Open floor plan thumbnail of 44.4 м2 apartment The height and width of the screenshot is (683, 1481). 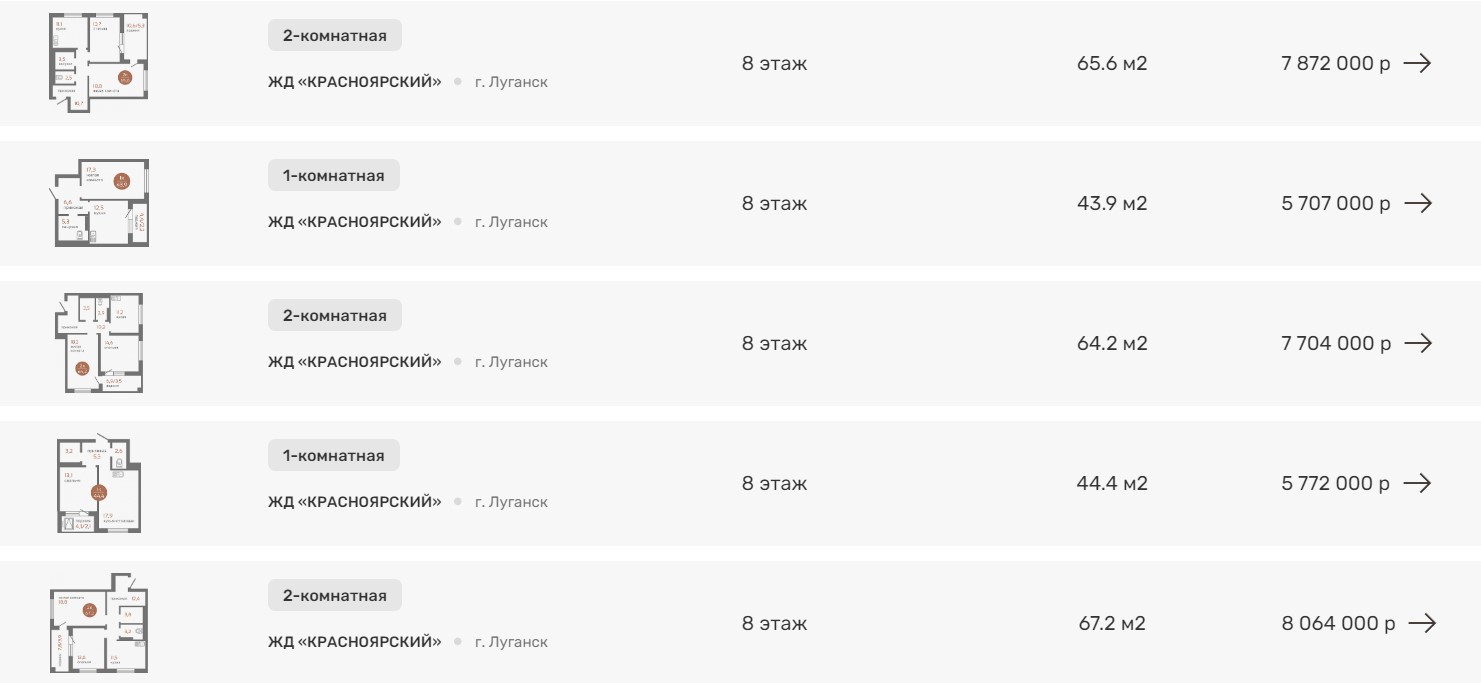[x=99, y=483]
